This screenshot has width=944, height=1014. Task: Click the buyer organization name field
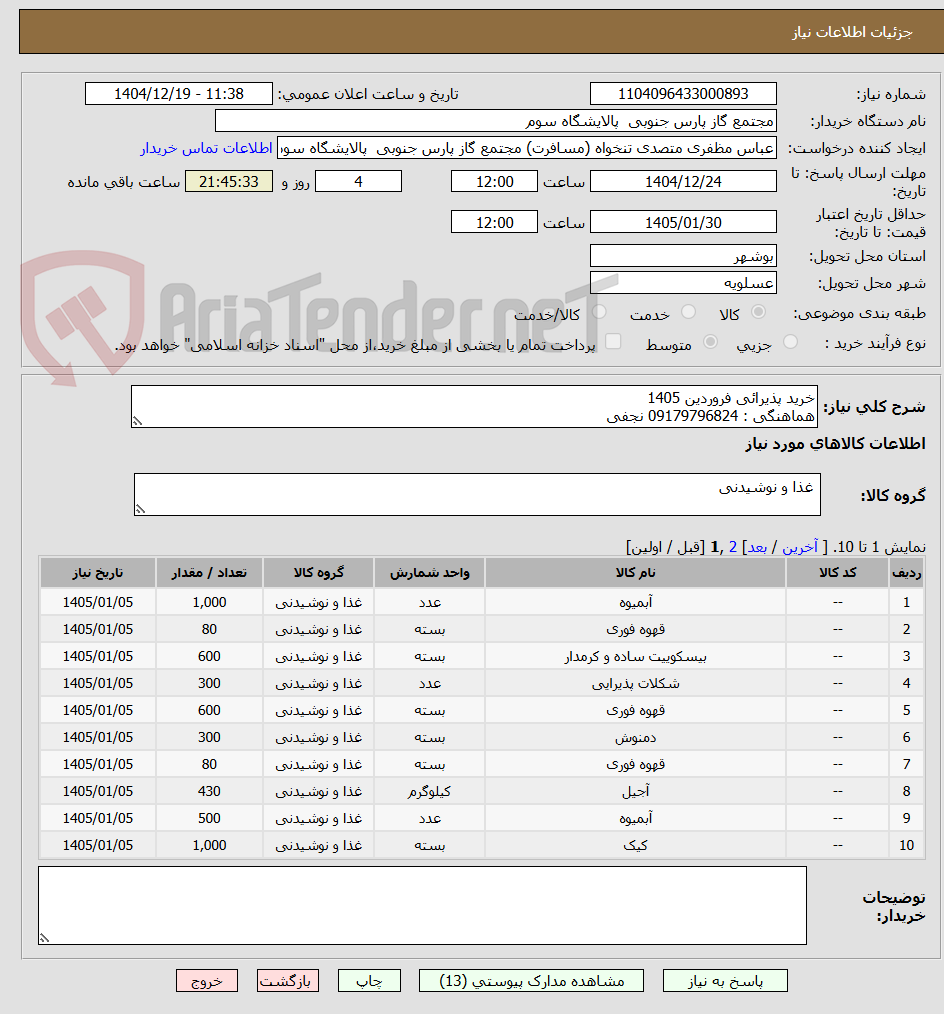(x=495, y=121)
